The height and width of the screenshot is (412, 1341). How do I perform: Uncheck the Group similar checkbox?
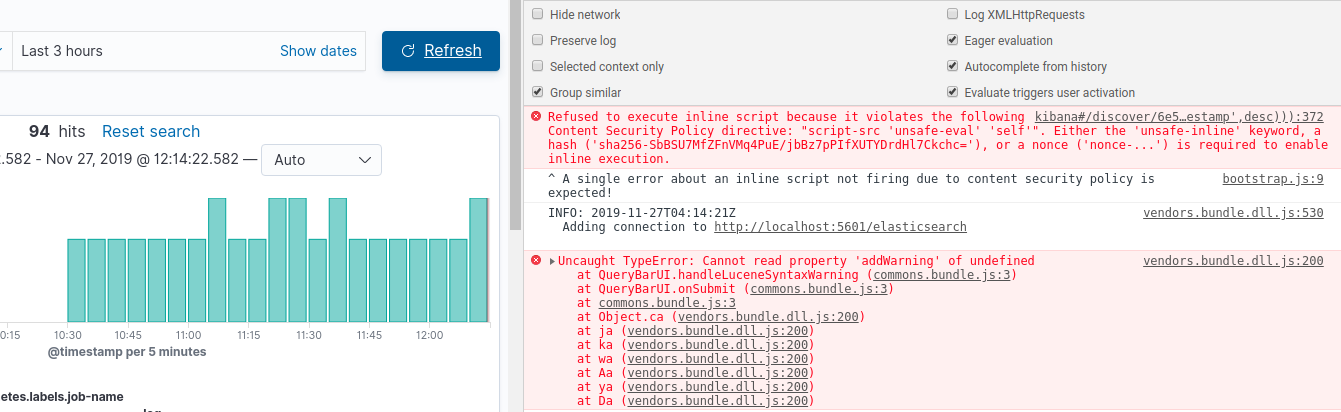point(538,93)
